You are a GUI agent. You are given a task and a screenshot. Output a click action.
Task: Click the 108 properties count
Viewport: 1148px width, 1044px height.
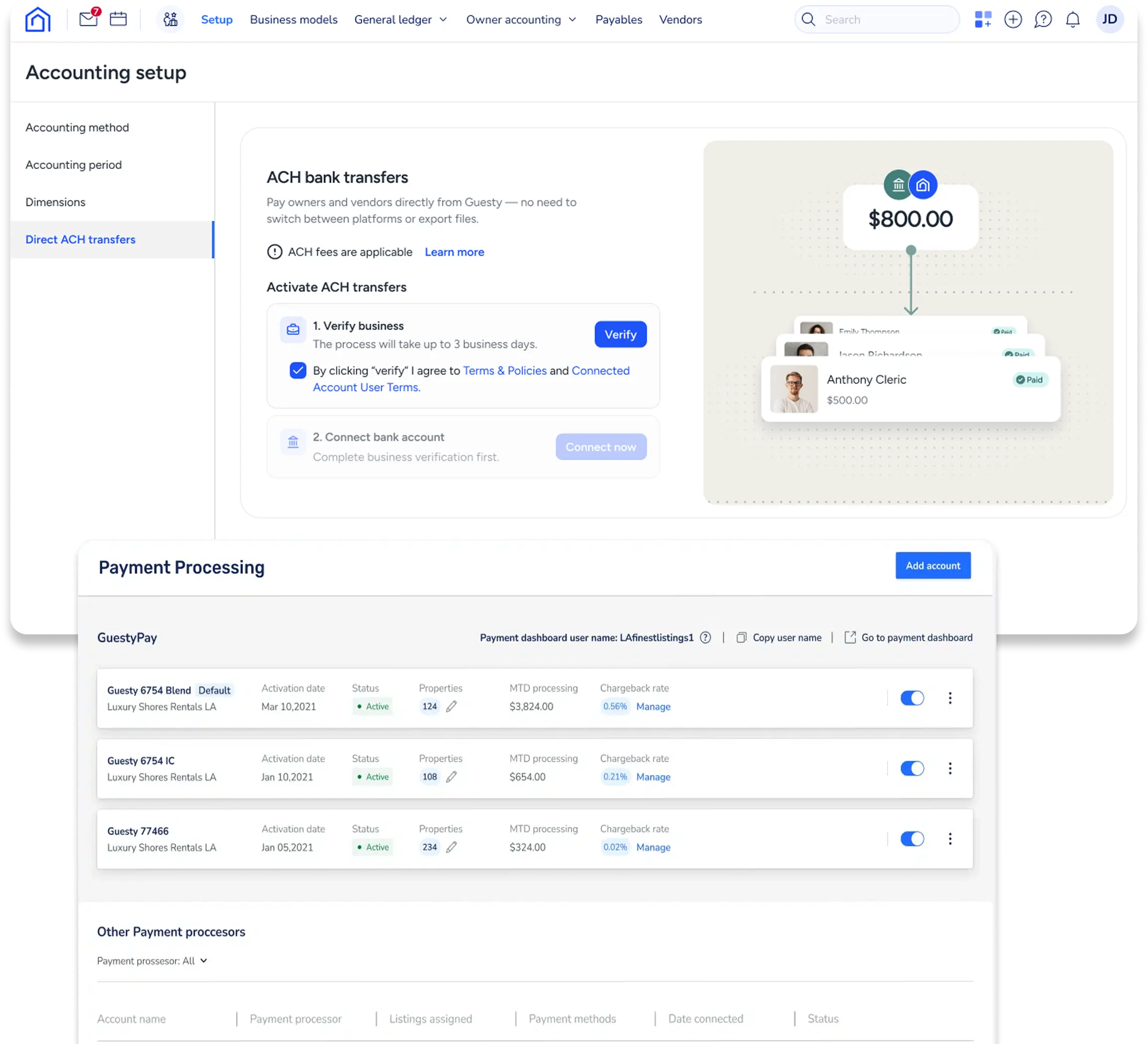pos(429,777)
